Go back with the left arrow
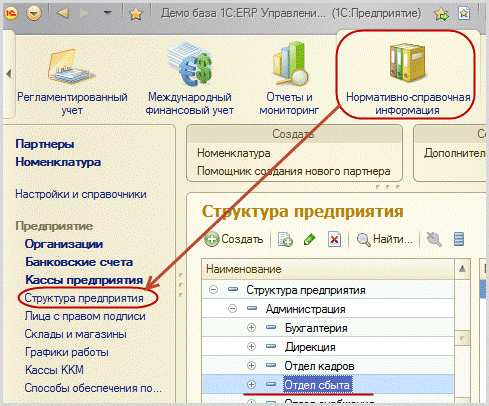 point(63,13)
